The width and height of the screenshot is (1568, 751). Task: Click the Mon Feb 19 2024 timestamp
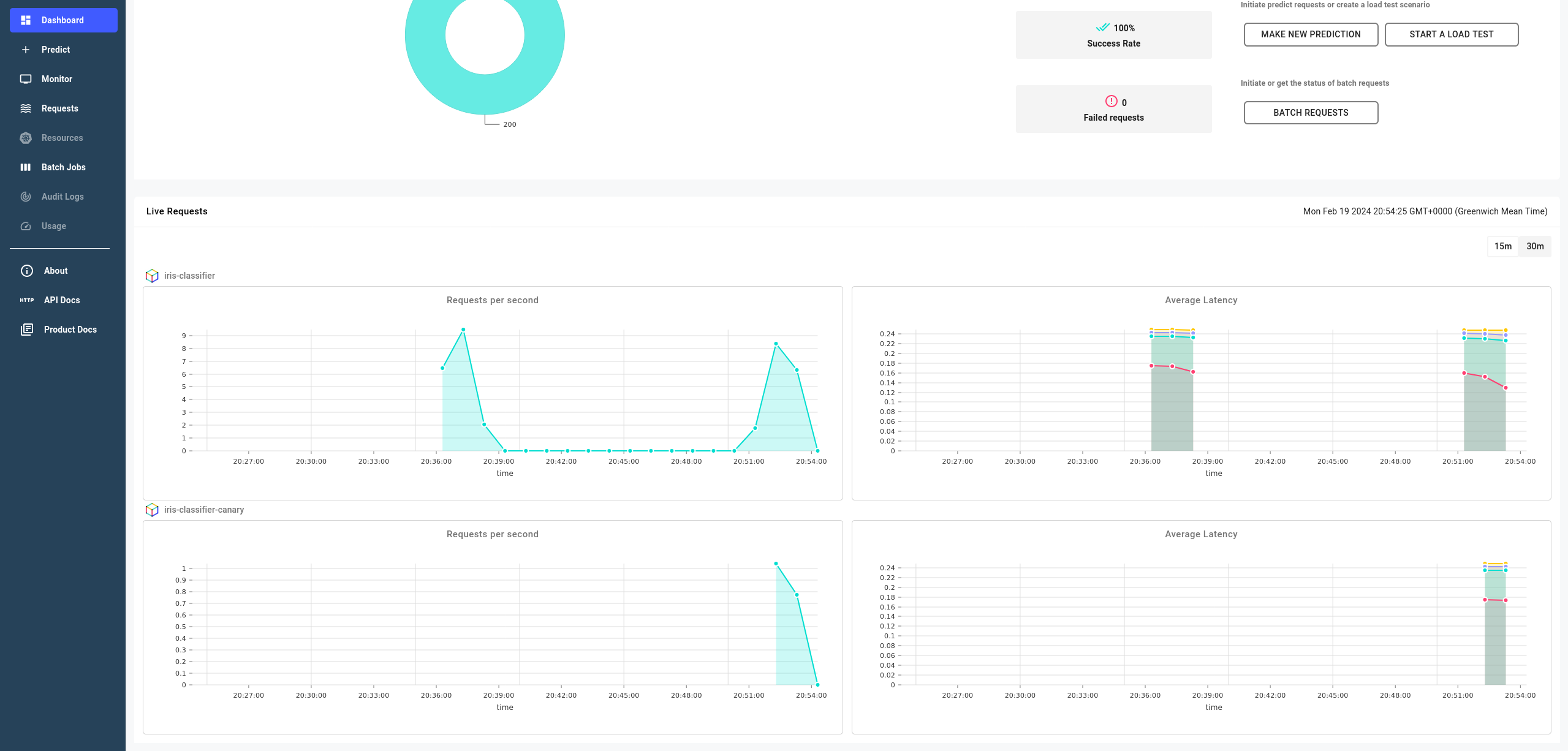click(1425, 211)
